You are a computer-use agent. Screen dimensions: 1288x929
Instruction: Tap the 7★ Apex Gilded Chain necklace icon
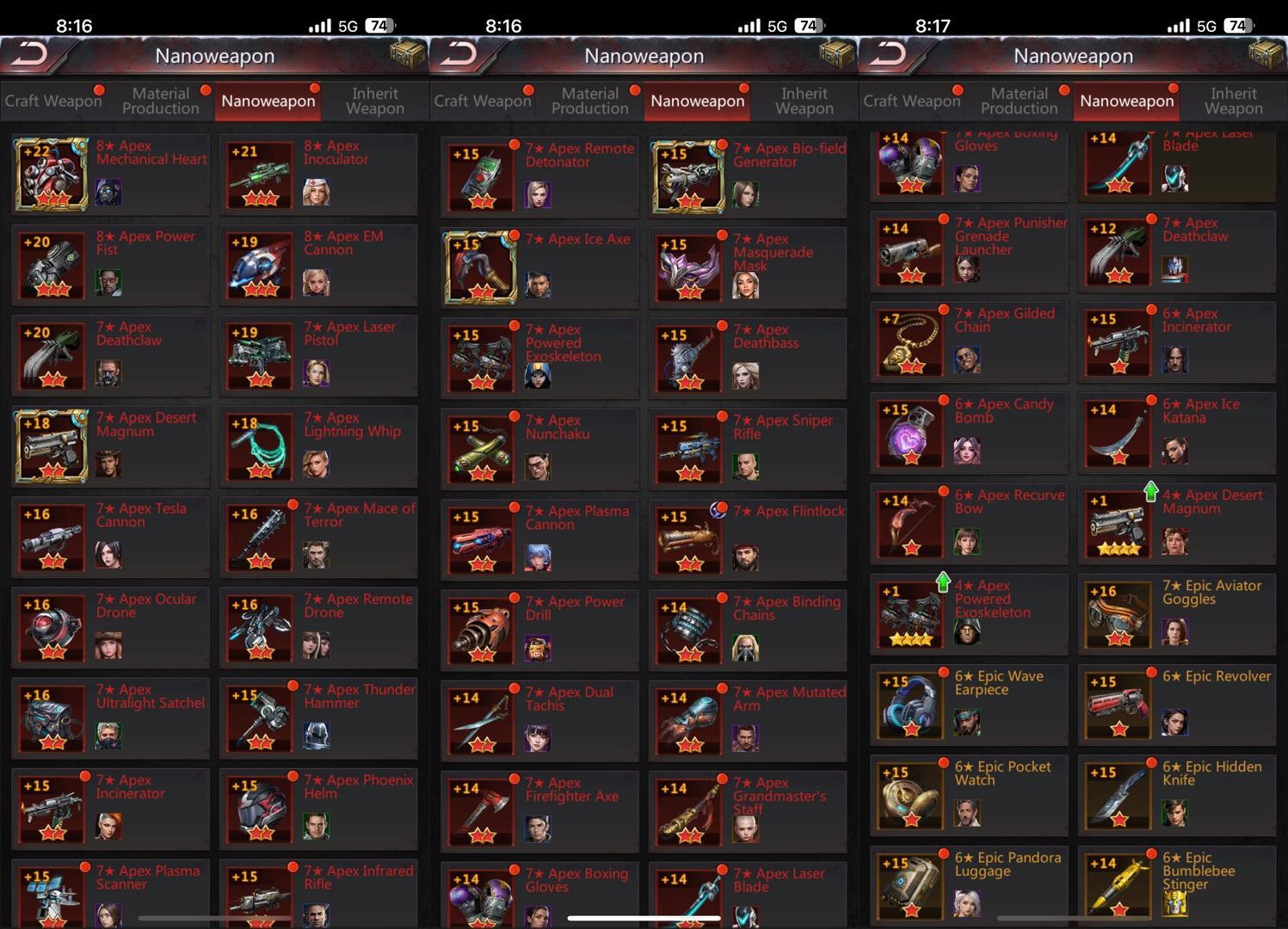(910, 342)
